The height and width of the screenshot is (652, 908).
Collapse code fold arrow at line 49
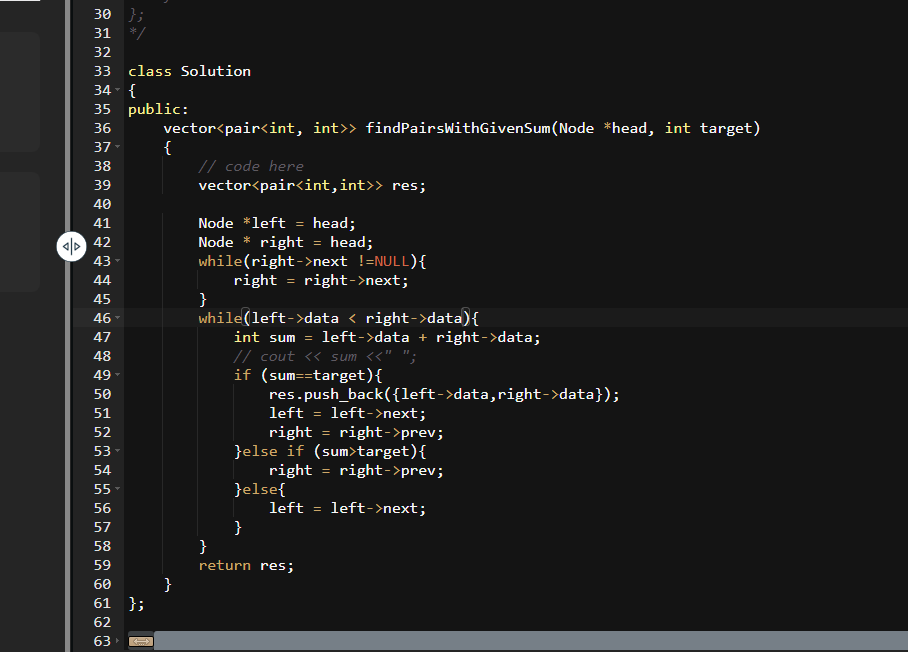pos(118,375)
